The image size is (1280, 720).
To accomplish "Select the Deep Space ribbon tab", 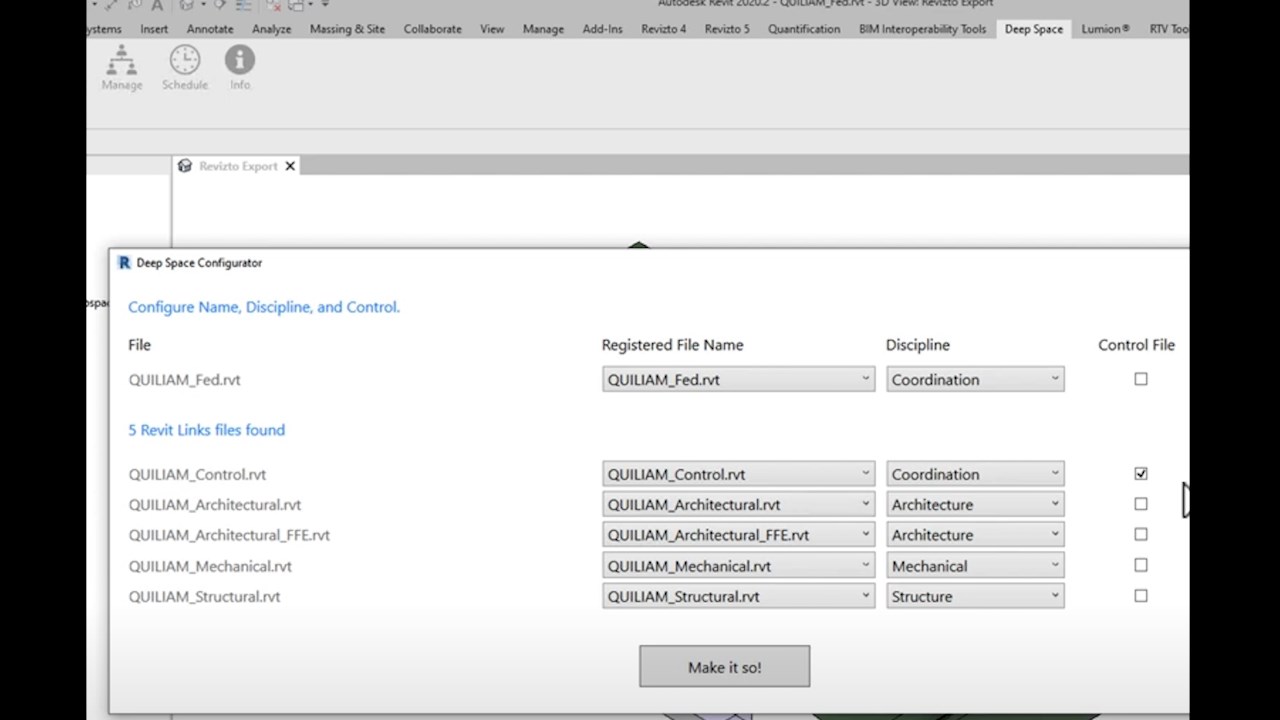I will [1034, 29].
